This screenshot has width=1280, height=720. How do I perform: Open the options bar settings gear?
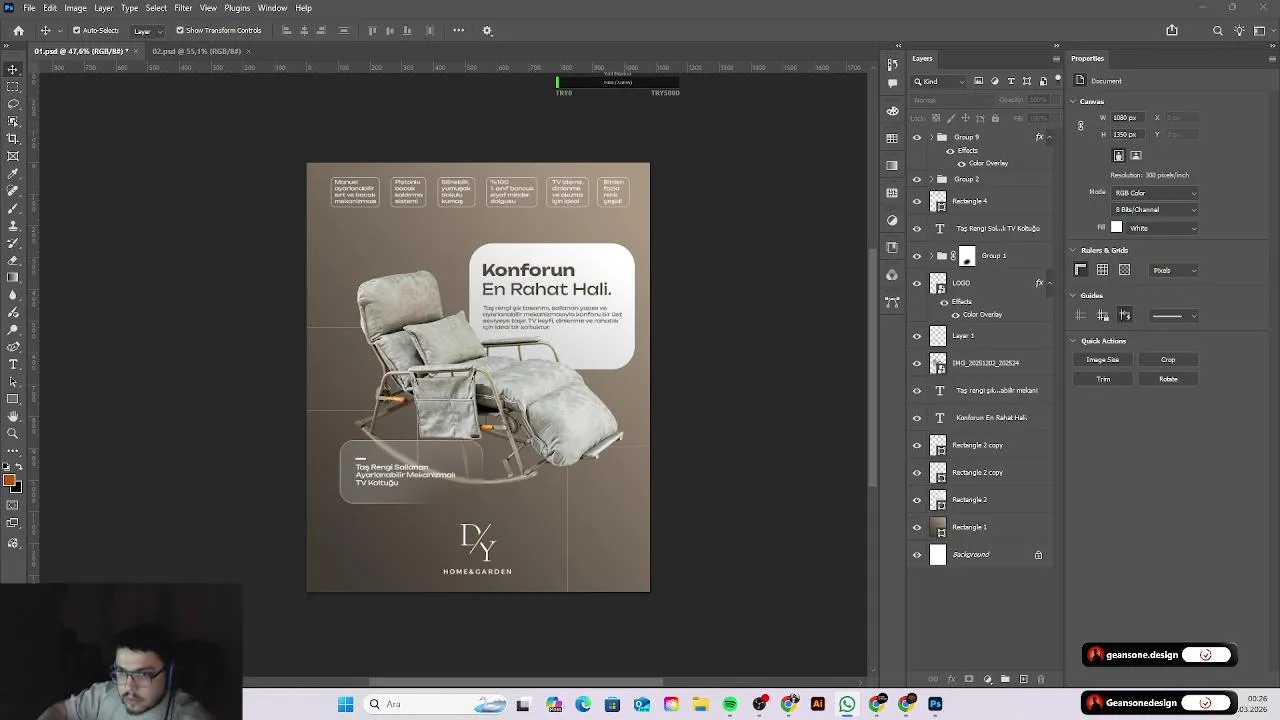[487, 31]
